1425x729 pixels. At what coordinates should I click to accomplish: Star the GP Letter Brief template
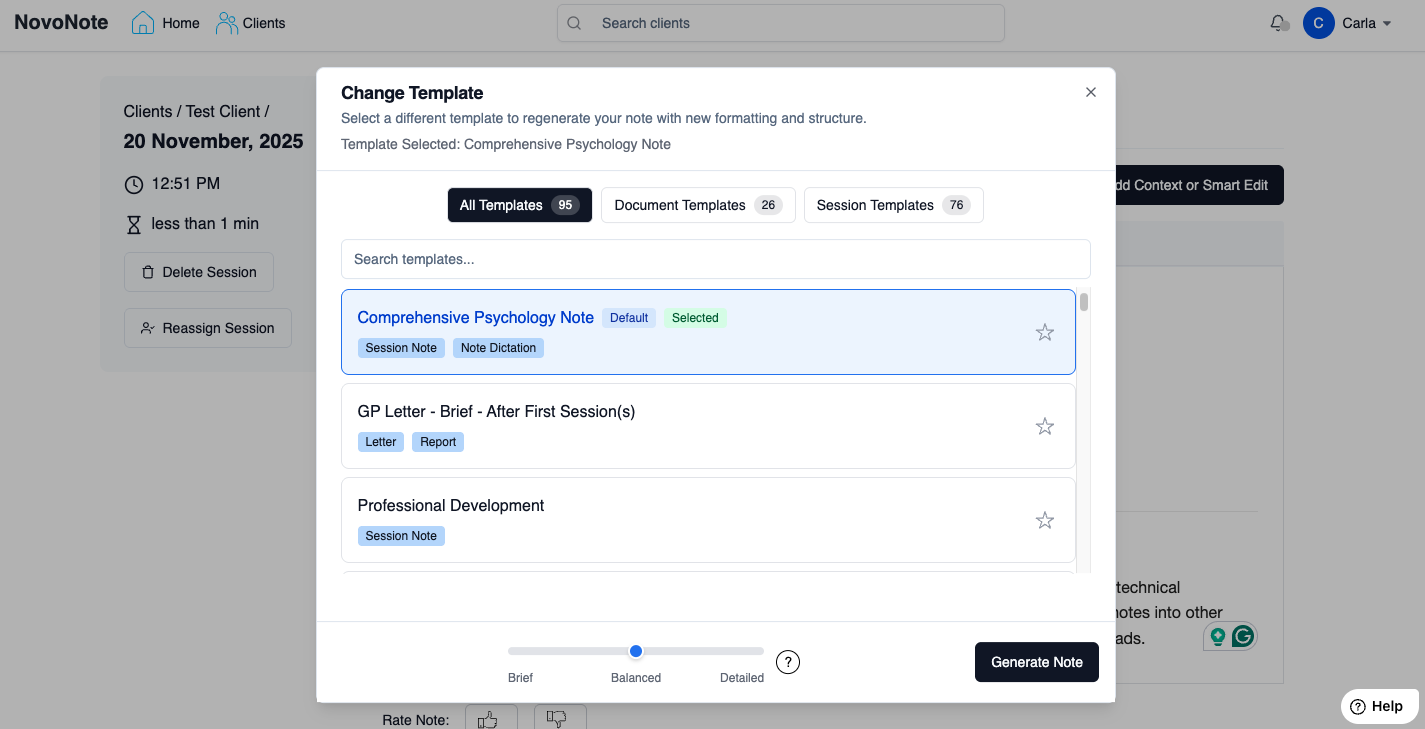(1045, 426)
